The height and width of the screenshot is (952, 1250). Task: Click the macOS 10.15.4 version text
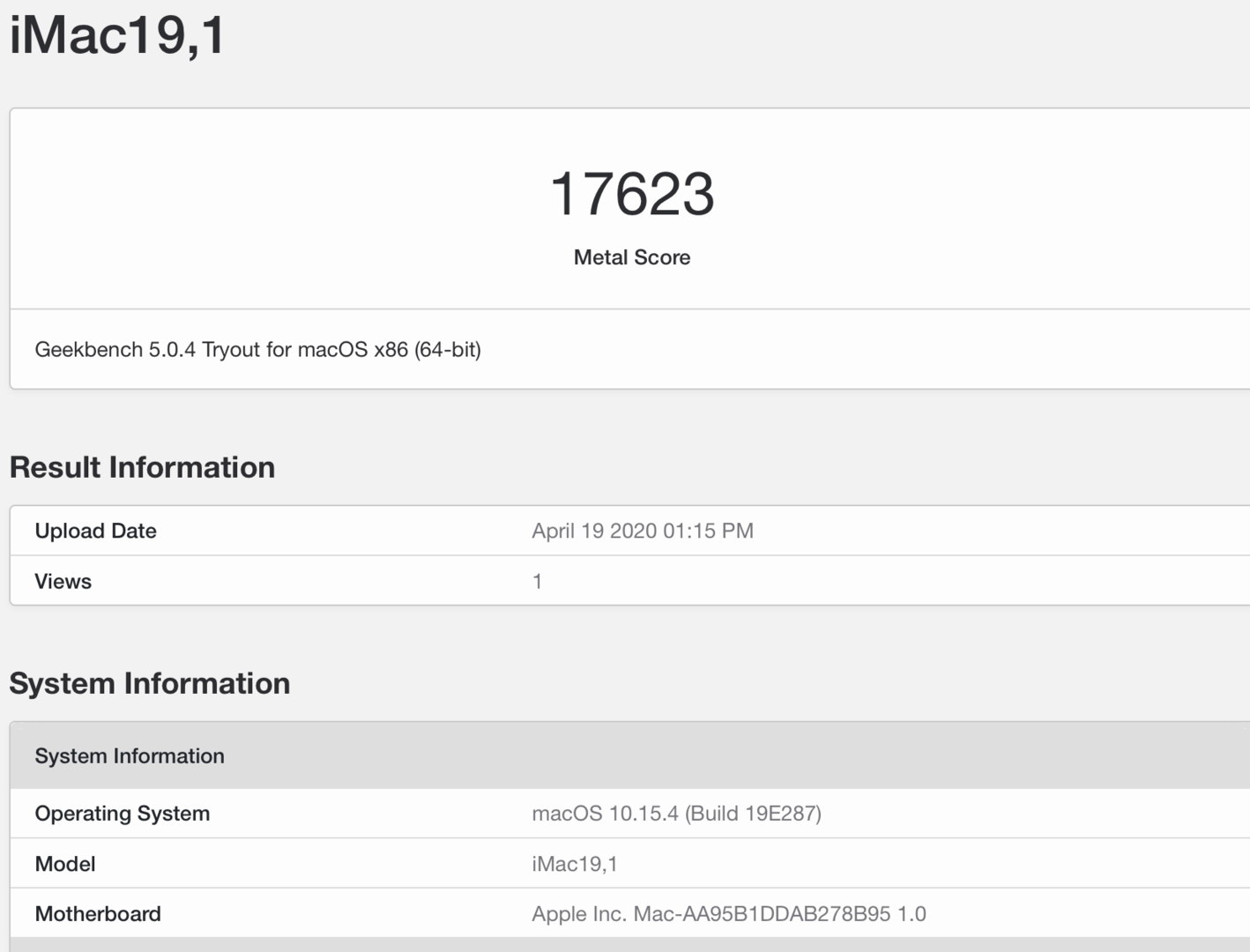pyautogui.click(x=605, y=814)
